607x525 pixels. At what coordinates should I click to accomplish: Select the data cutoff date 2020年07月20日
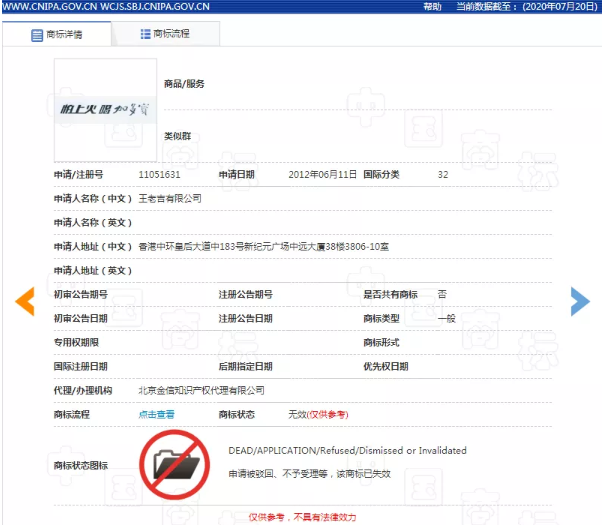point(560,7)
